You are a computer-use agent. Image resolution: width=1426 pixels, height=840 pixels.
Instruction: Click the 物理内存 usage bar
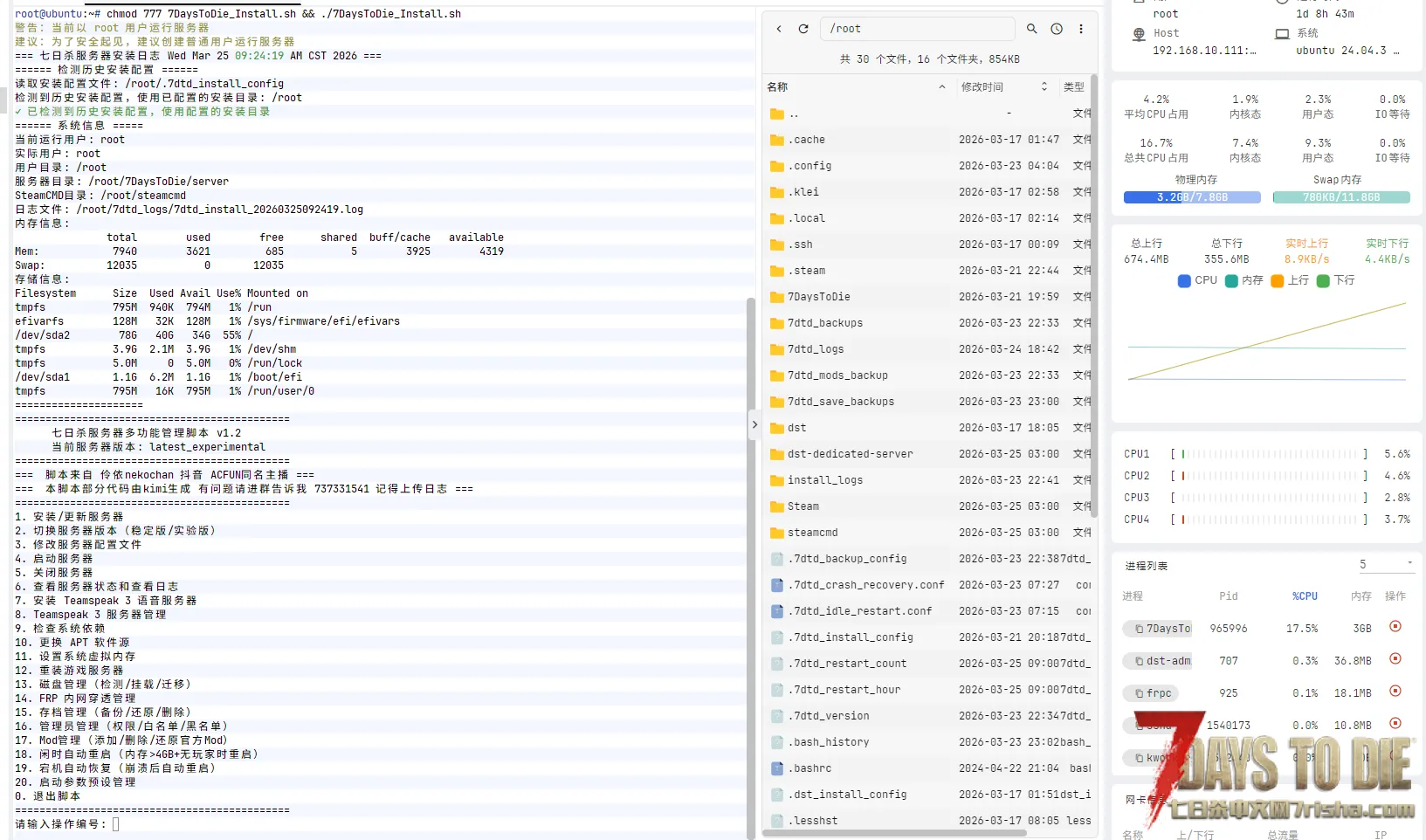(x=1192, y=197)
